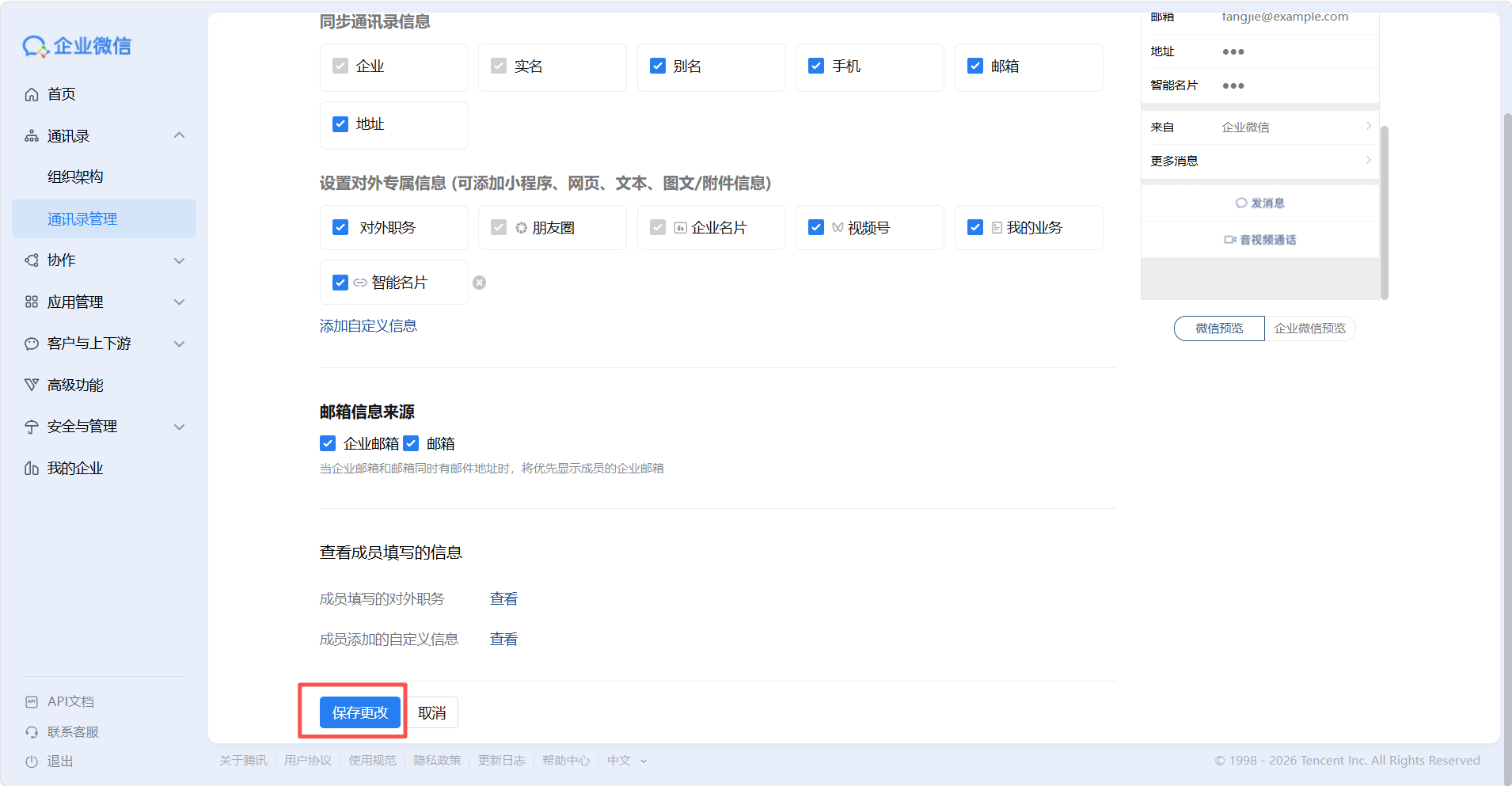This screenshot has width=1512, height=786.
Task: Toggle the 邮箱 sync checkbox in 同步通讯录信息
Action: 975,66
